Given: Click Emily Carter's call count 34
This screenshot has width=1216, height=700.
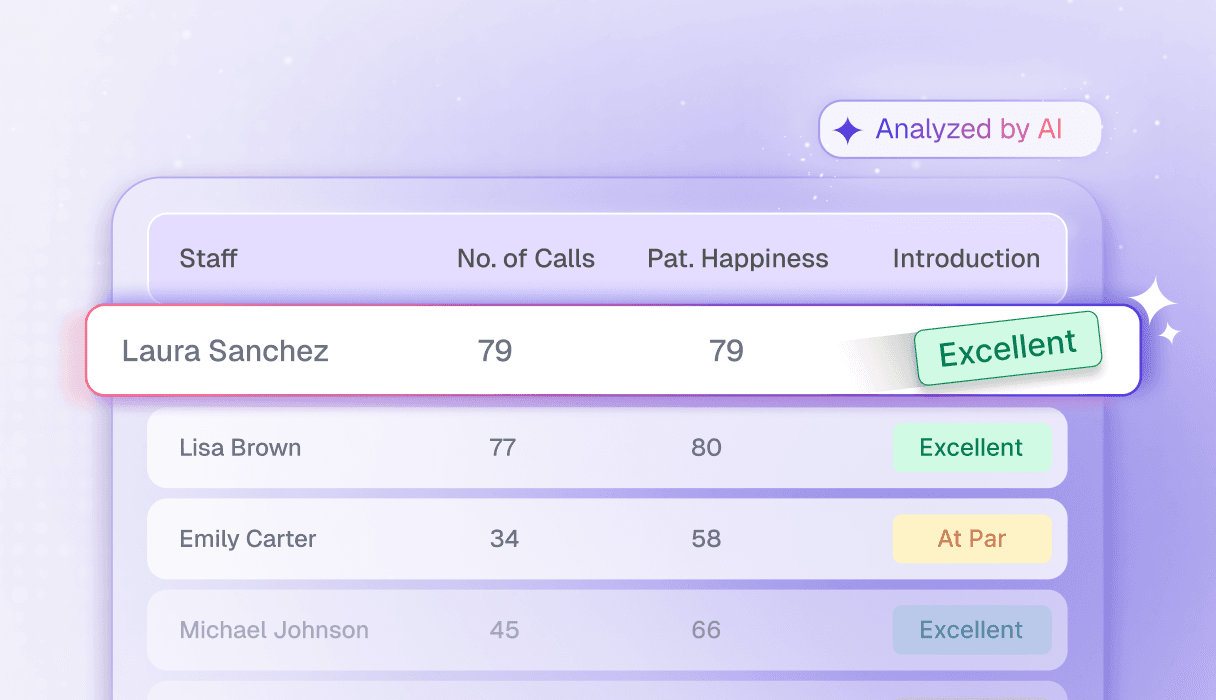Looking at the screenshot, I should click(x=504, y=539).
